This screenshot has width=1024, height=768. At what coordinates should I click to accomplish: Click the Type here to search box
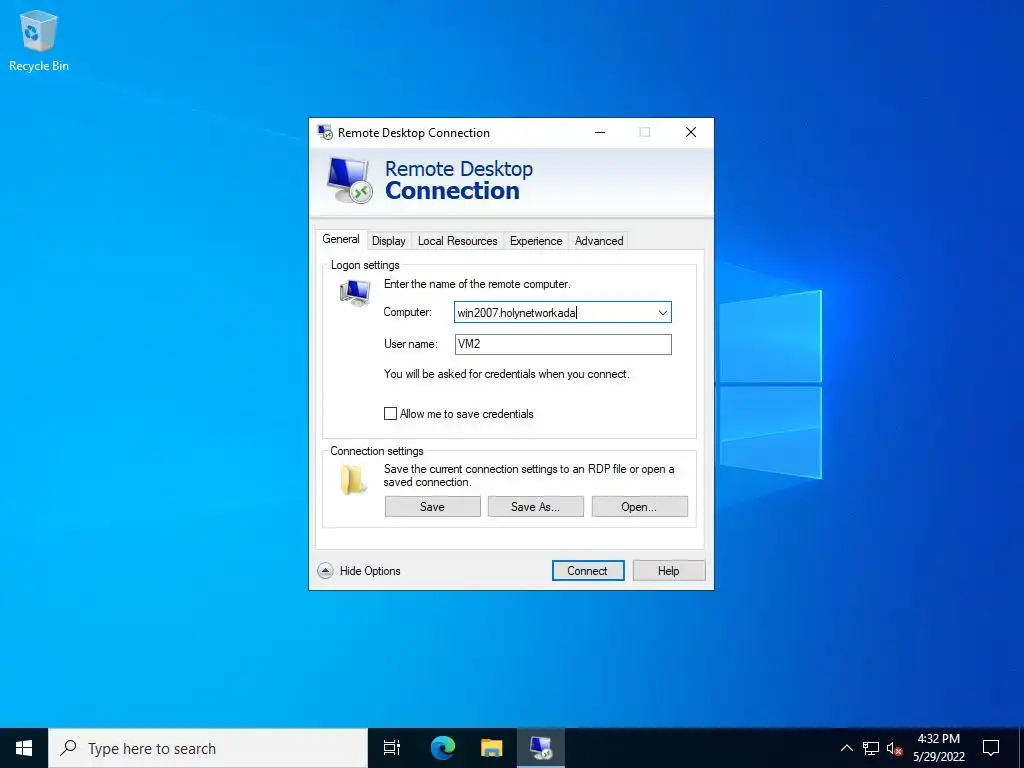[x=208, y=748]
